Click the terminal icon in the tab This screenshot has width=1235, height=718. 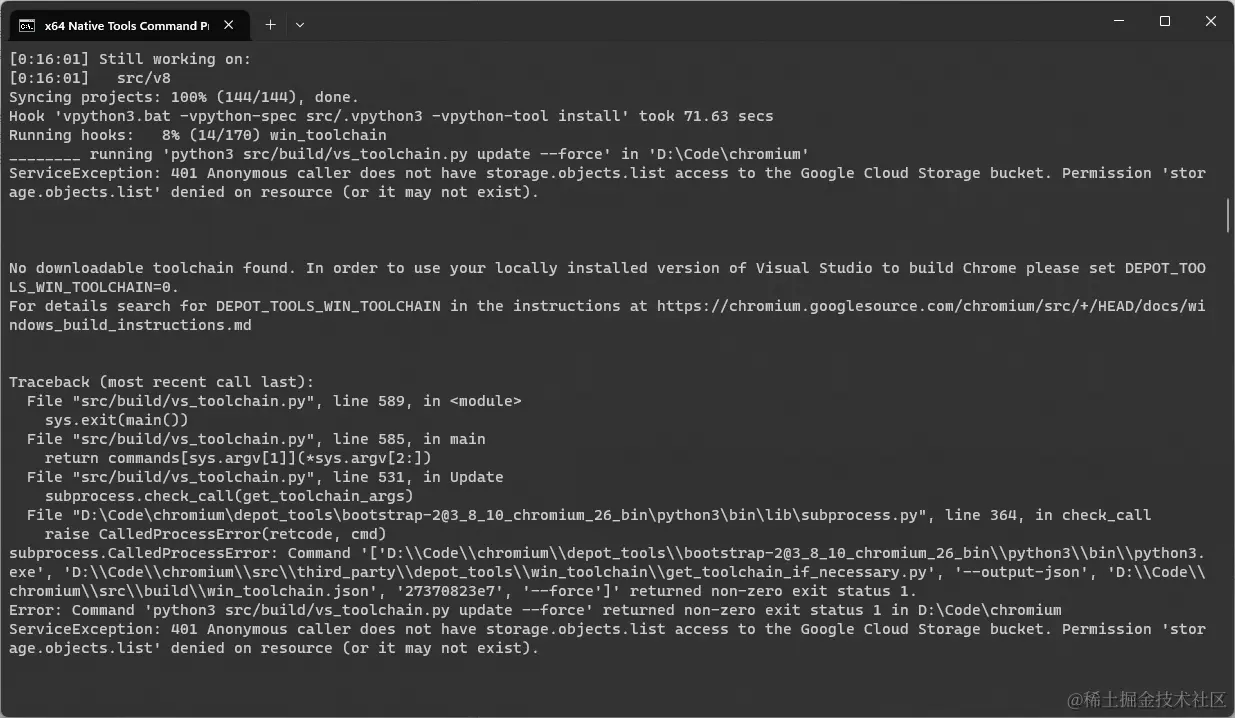[x=27, y=25]
